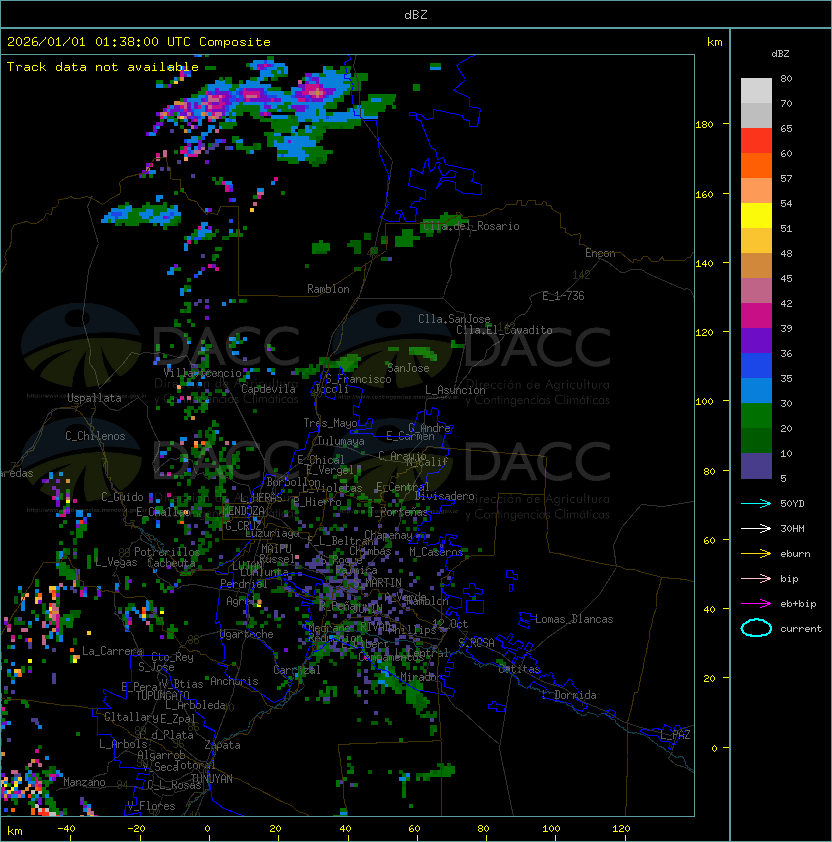This screenshot has width=832, height=842.
Task: Click the 120 tick on the horizontal km axis
Action: click(x=621, y=829)
